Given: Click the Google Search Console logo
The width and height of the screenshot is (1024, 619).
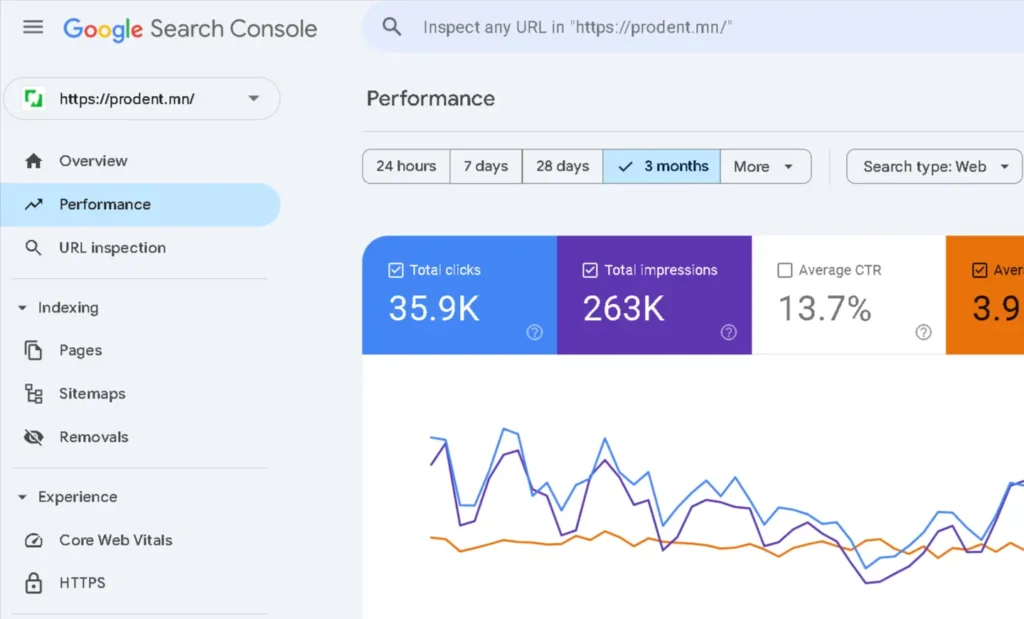Looking at the screenshot, I should 190,29.
